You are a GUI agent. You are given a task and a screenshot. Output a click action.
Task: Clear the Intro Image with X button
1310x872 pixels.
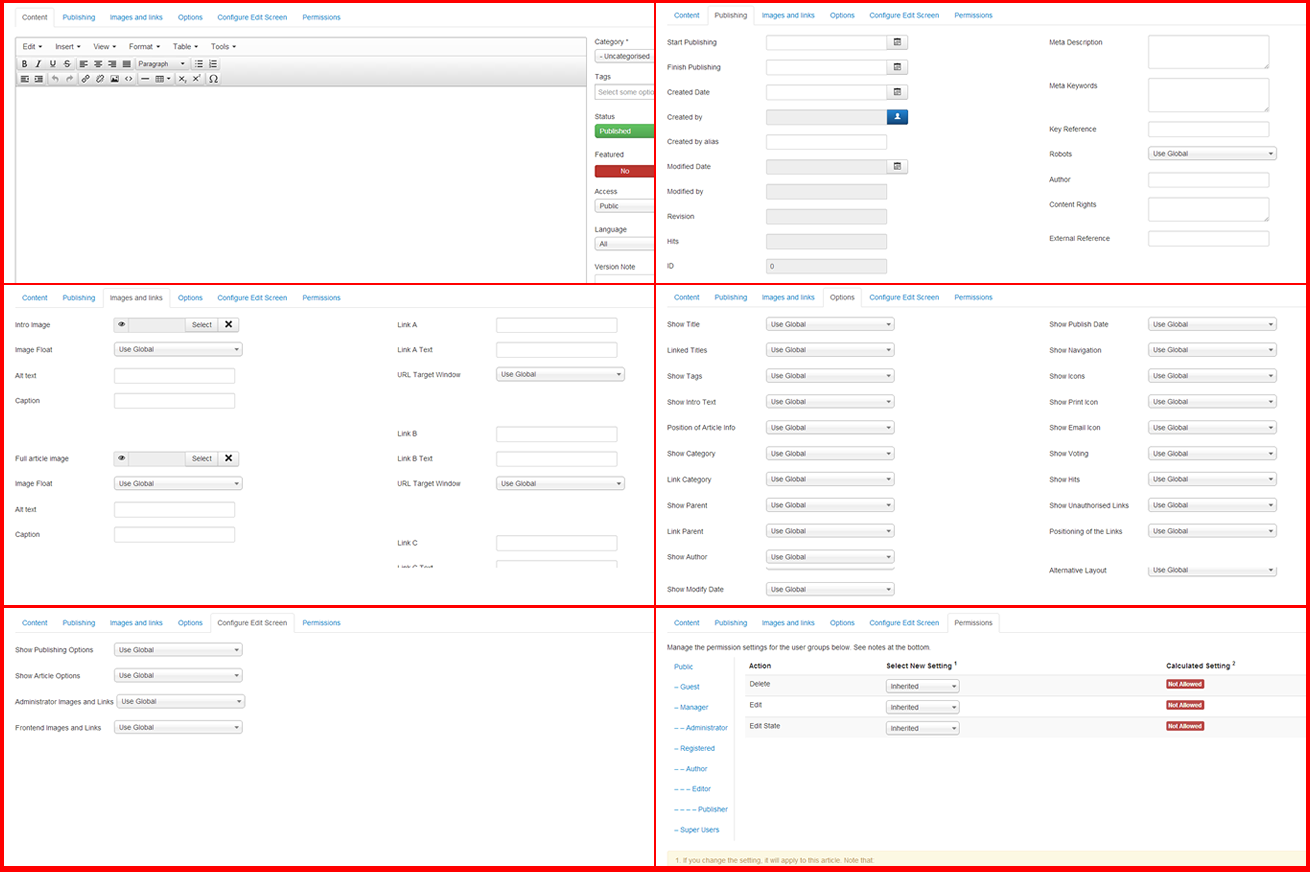point(228,325)
